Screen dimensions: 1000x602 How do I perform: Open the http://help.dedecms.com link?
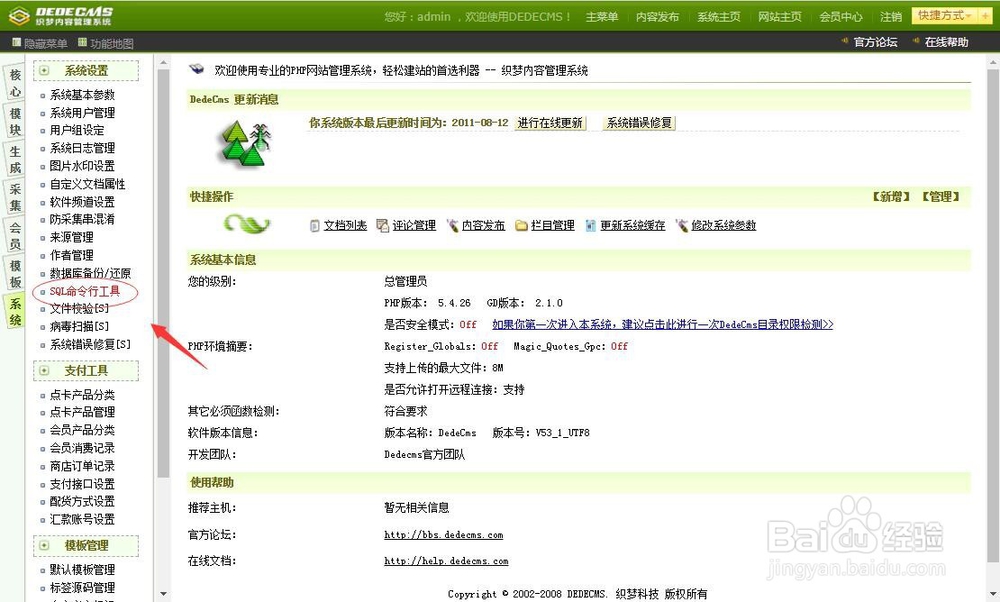pyautogui.click(x=446, y=561)
